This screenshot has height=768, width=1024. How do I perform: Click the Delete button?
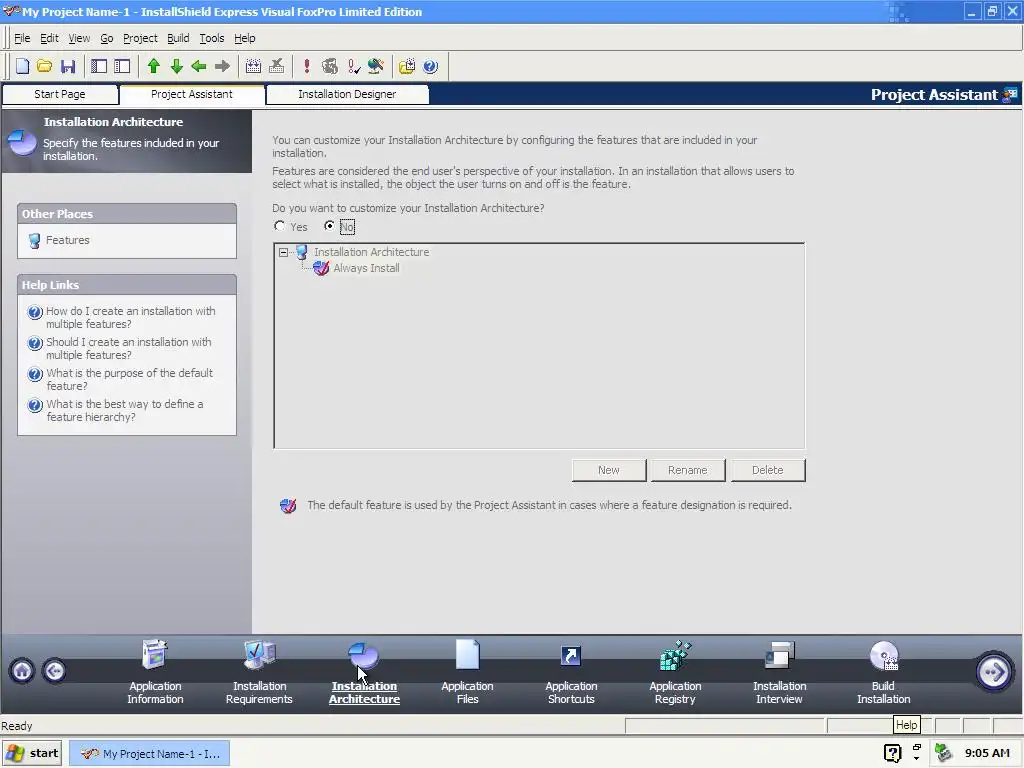coord(767,470)
